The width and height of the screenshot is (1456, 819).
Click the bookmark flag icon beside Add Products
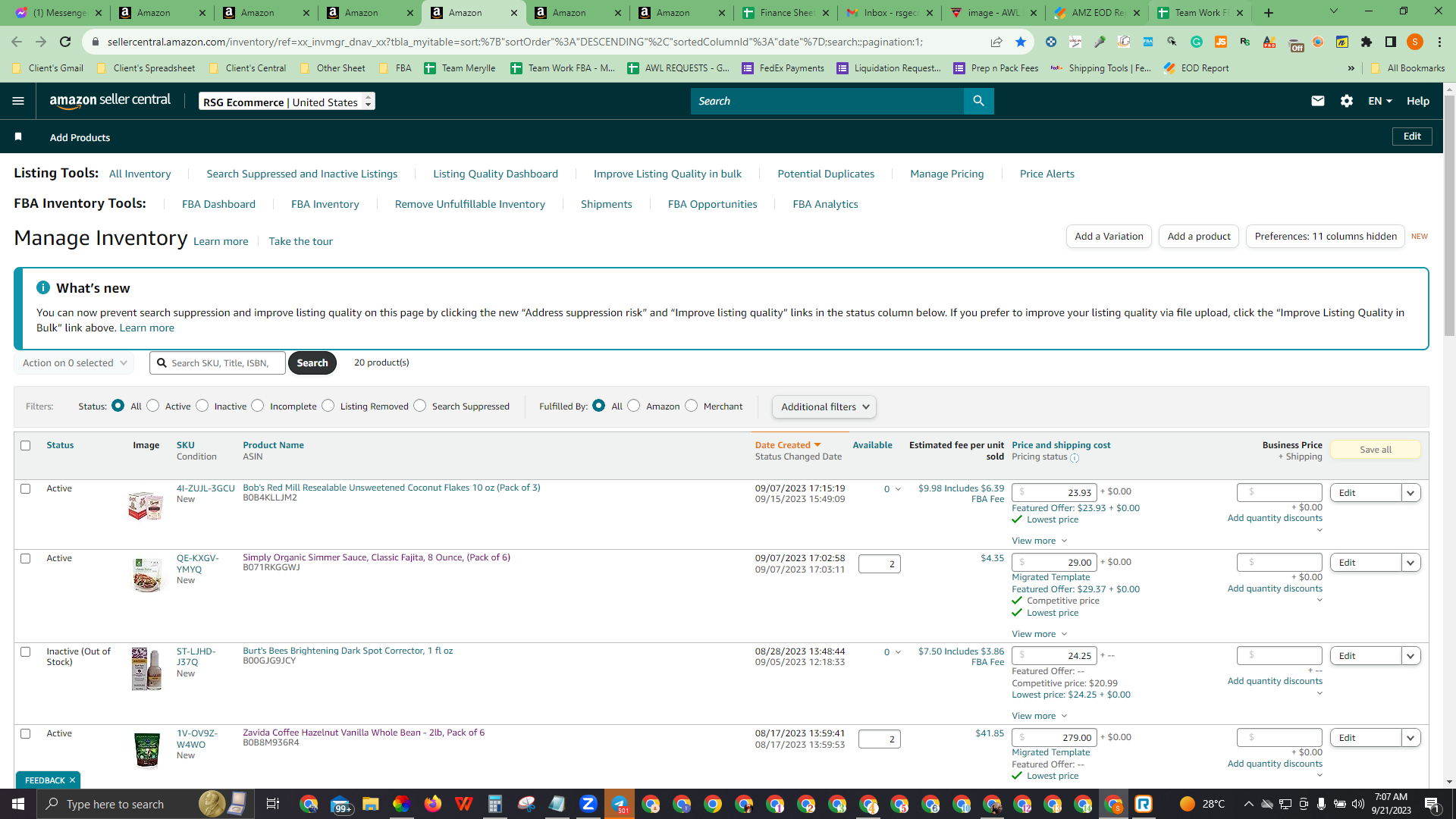(x=18, y=137)
